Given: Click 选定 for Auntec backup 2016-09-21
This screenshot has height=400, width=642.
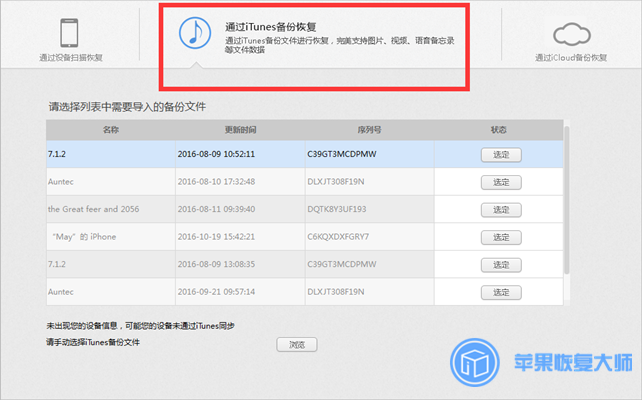Looking at the screenshot, I should (501, 292).
